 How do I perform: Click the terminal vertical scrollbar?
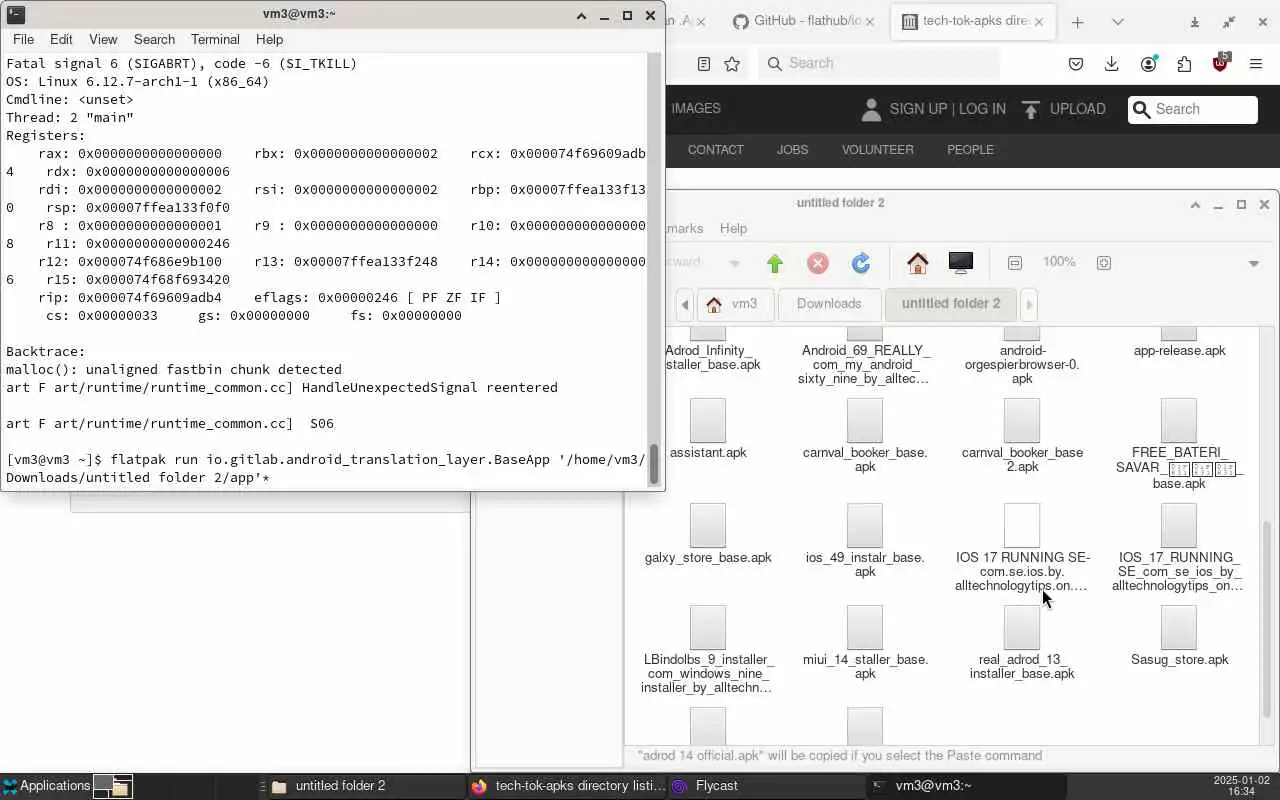coord(656,463)
